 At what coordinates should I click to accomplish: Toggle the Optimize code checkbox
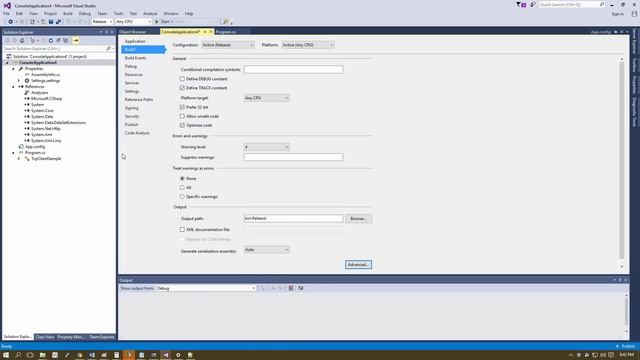(x=182, y=125)
